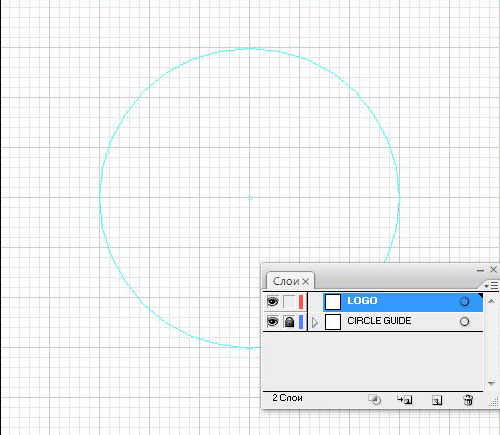Screen dimensions: 500x435
Task: Click LOGO layer target circle
Action: coord(464,302)
